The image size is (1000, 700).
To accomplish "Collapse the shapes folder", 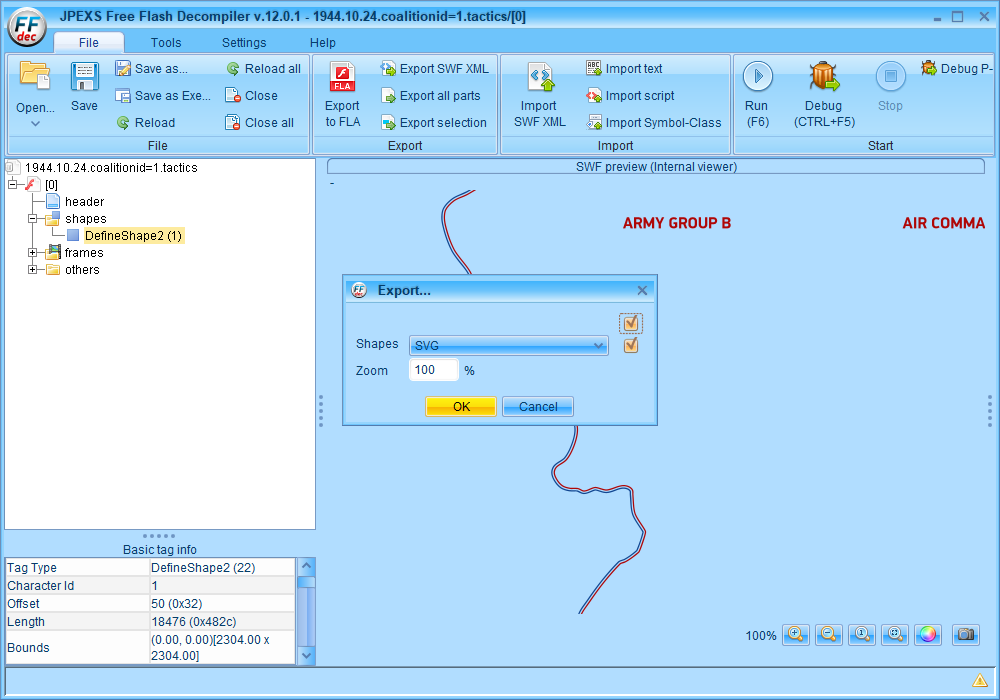I will [x=32, y=219].
